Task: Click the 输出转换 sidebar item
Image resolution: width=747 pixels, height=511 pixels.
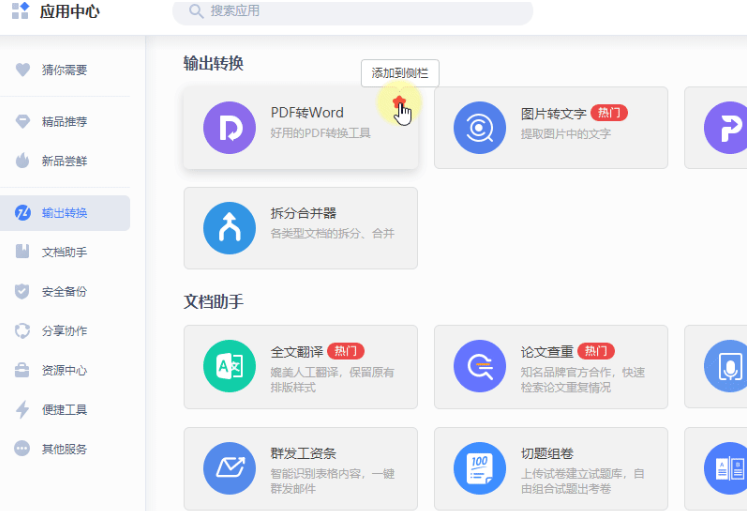Action: (x=65, y=213)
